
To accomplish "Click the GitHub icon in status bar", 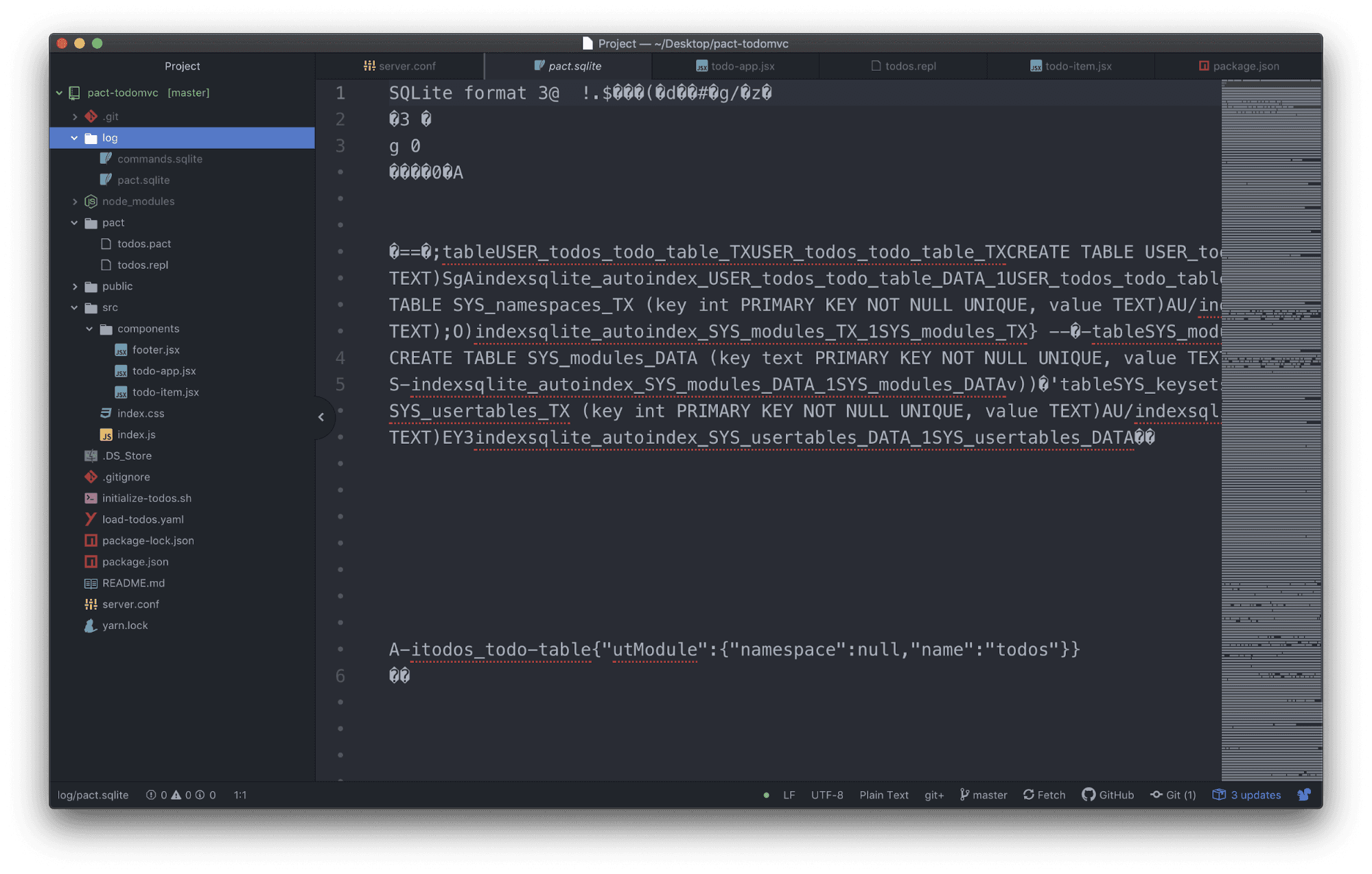I will [1087, 794].
